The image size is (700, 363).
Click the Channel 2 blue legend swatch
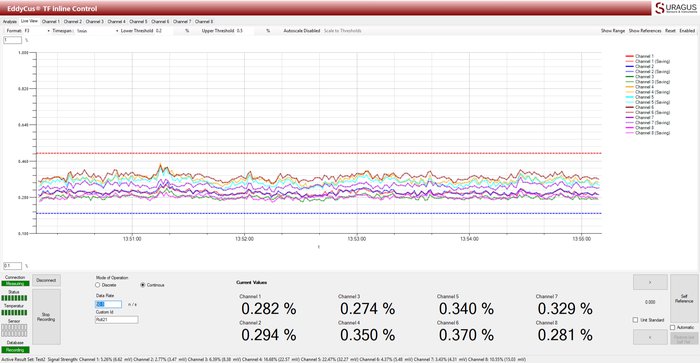pyautogui.click(x=629, y=67)
